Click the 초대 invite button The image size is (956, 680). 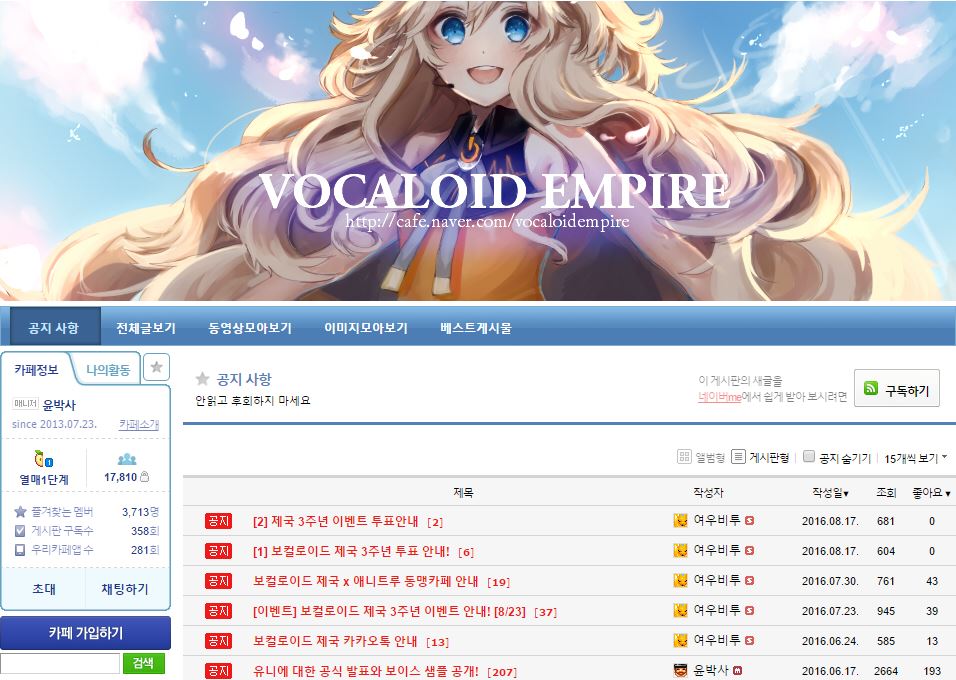click(44, 589)
